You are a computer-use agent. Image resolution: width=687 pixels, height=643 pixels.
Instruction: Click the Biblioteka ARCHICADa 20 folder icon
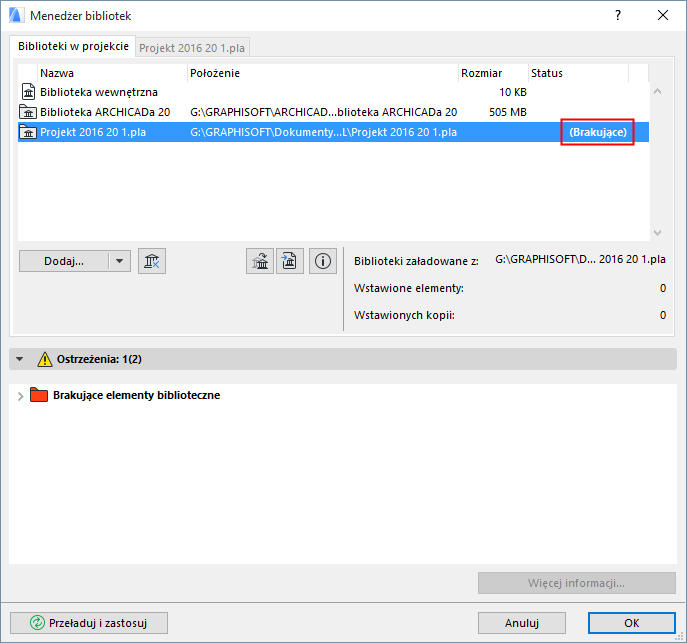(x=28, y=112)
